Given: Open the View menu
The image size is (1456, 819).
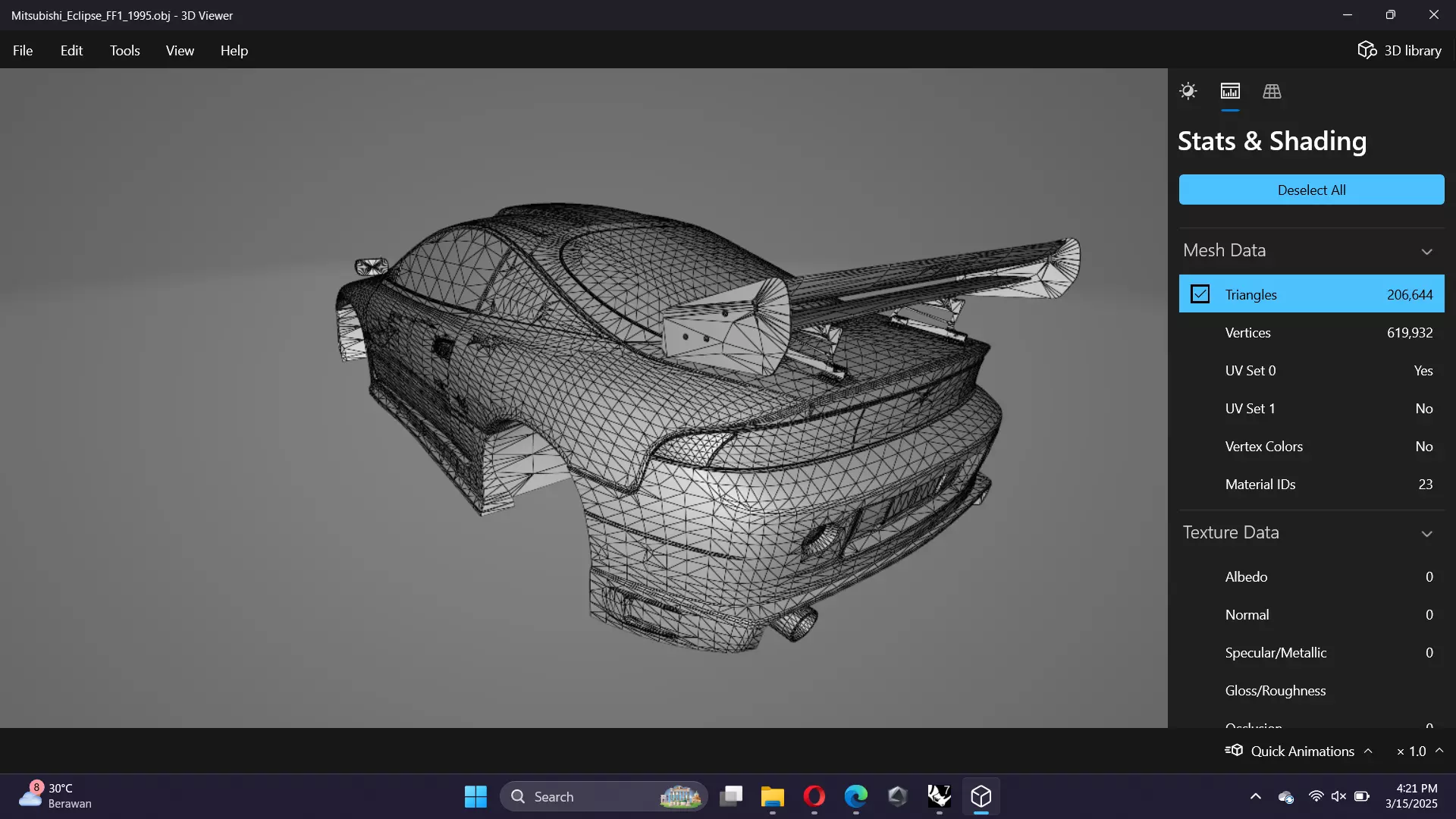Looking at the screenshot, I should click(180, 50).
